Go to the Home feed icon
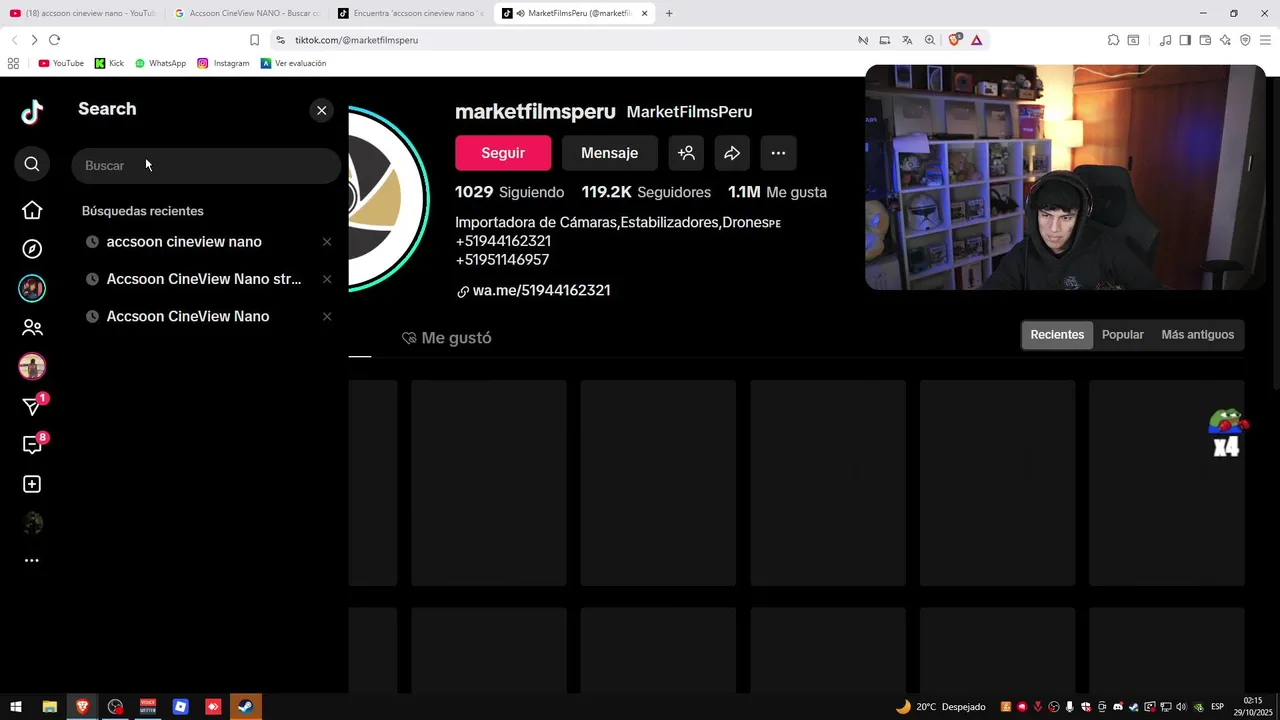Viewport: 1280px width, 720px height. [x=32, y=210]
